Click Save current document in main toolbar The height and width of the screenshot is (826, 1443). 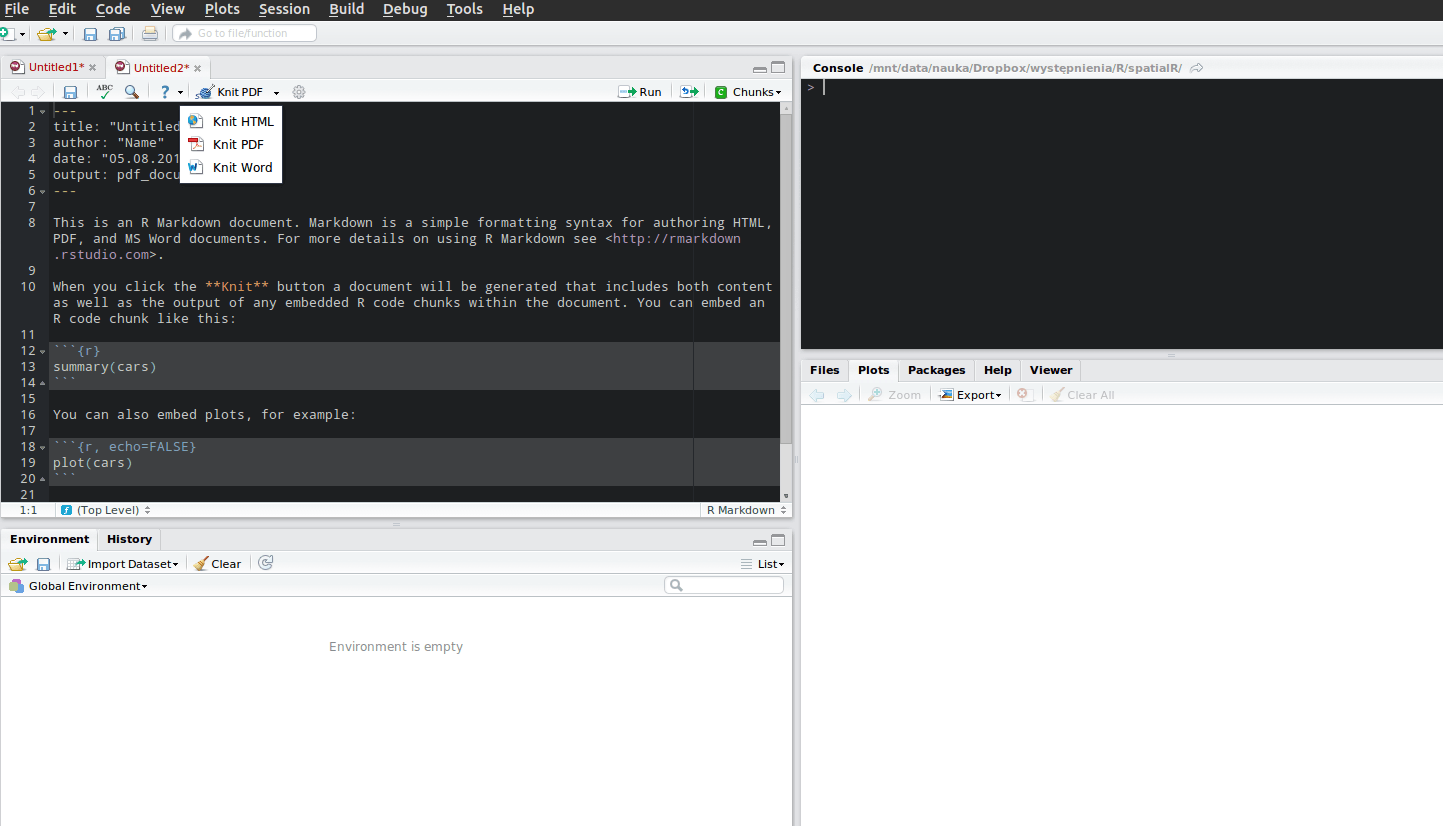click(x=90, y=34)
